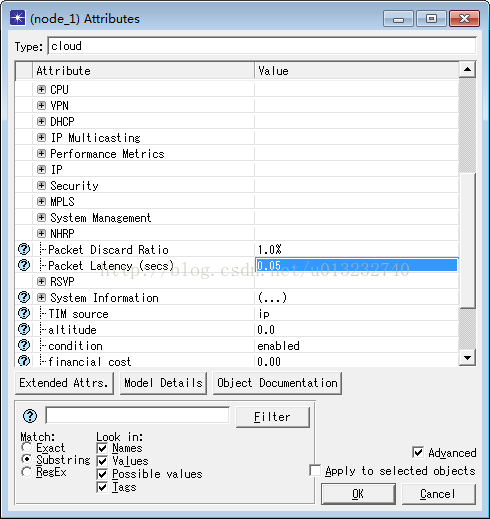Toggle the Values look-in checkbox
Screen dimensions: 490x519
(102, 461)
